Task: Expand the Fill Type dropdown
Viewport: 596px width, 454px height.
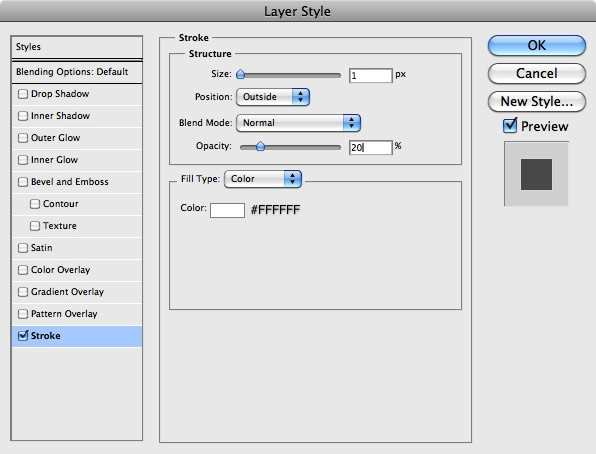Action: pyautogui.click(x=263, y=179)
